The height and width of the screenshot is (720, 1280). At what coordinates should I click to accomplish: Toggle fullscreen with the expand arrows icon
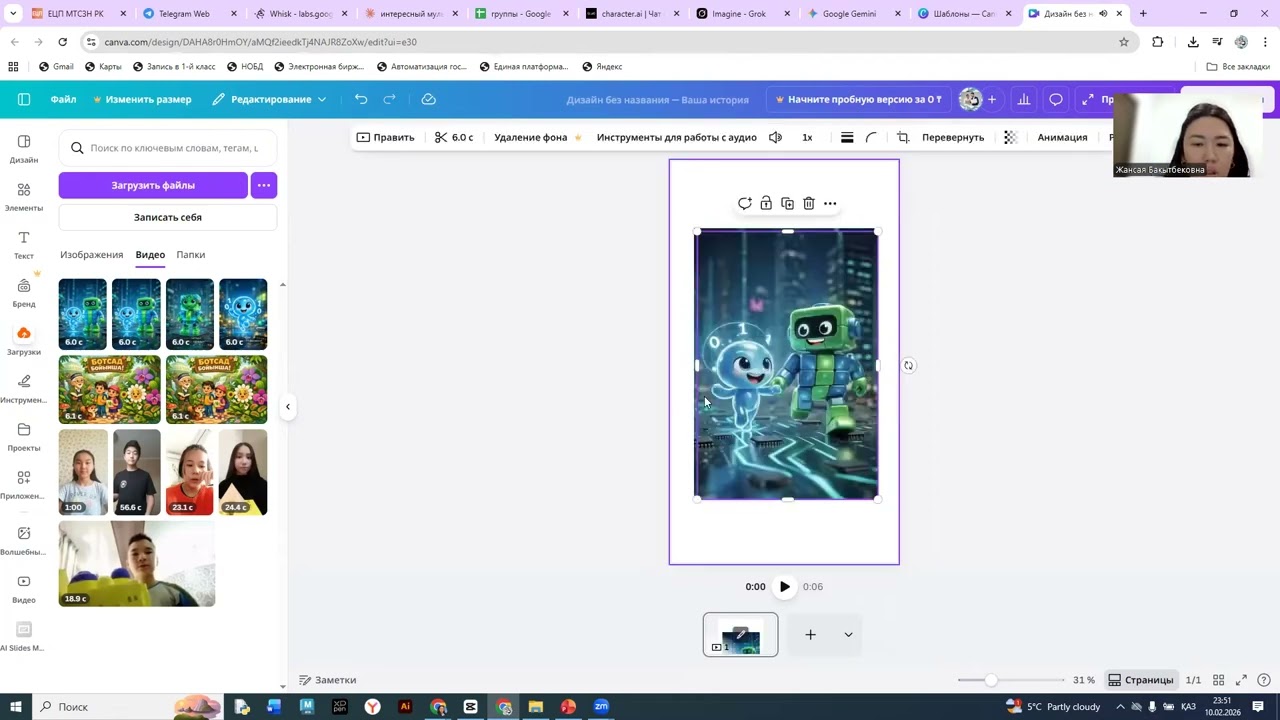coord(1241,680)
